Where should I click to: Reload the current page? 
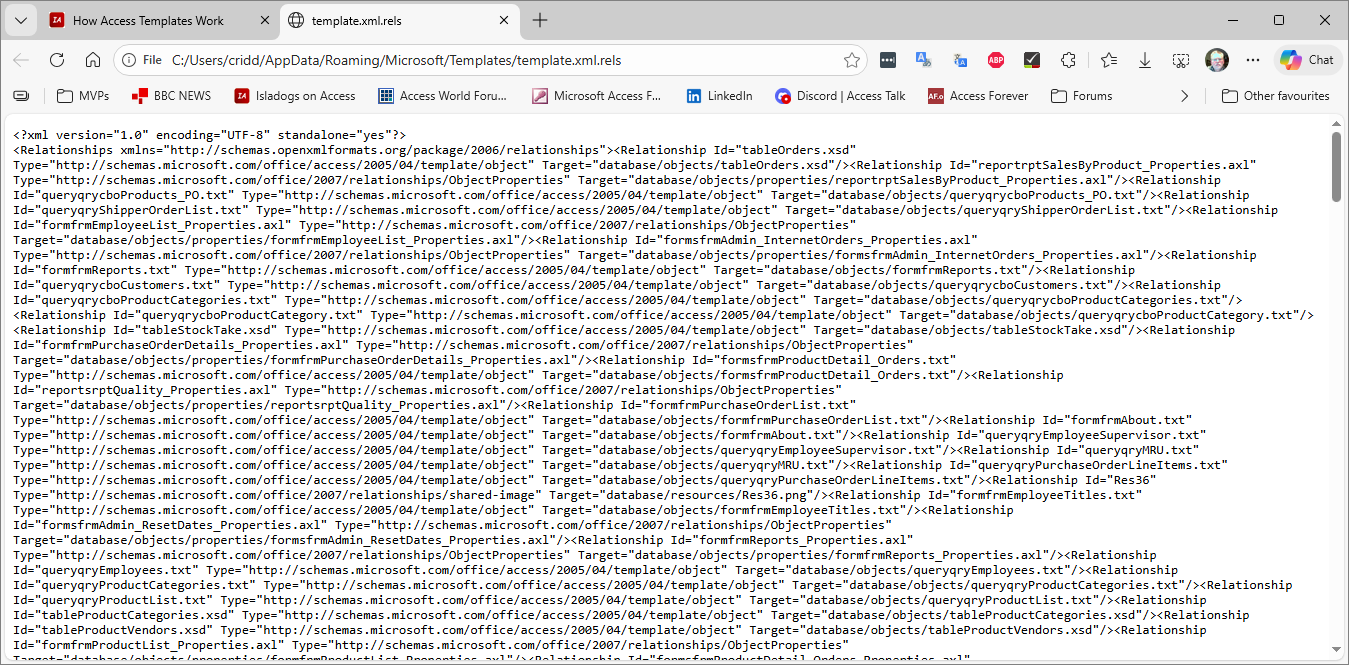[x=57, y=60]
